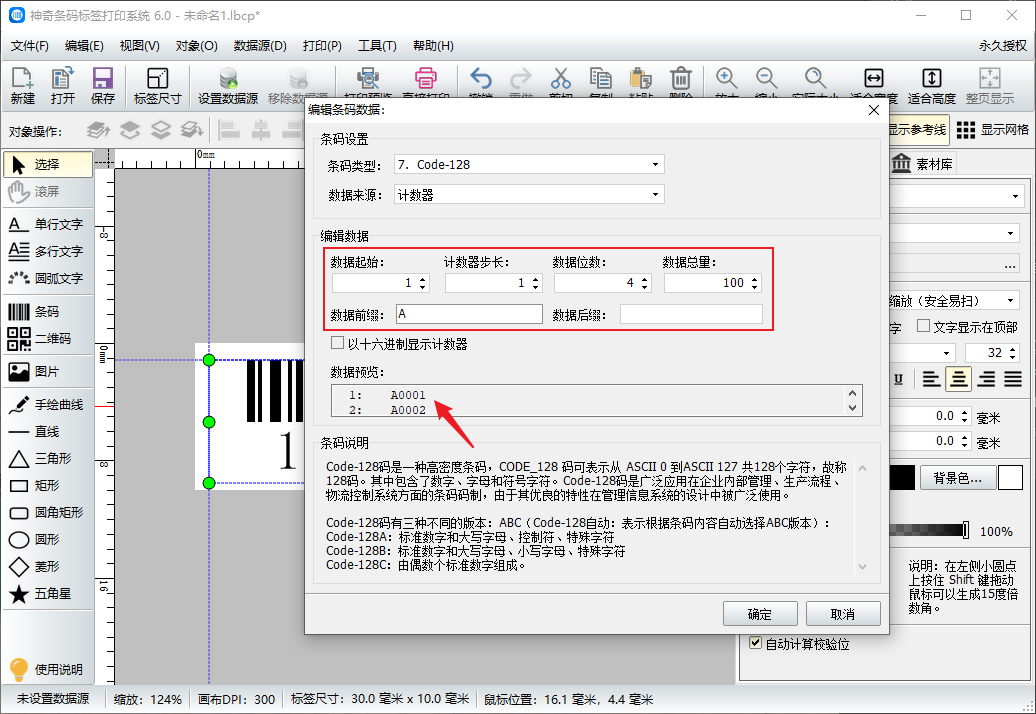Delete the object with the trash icon

point(681,79)
